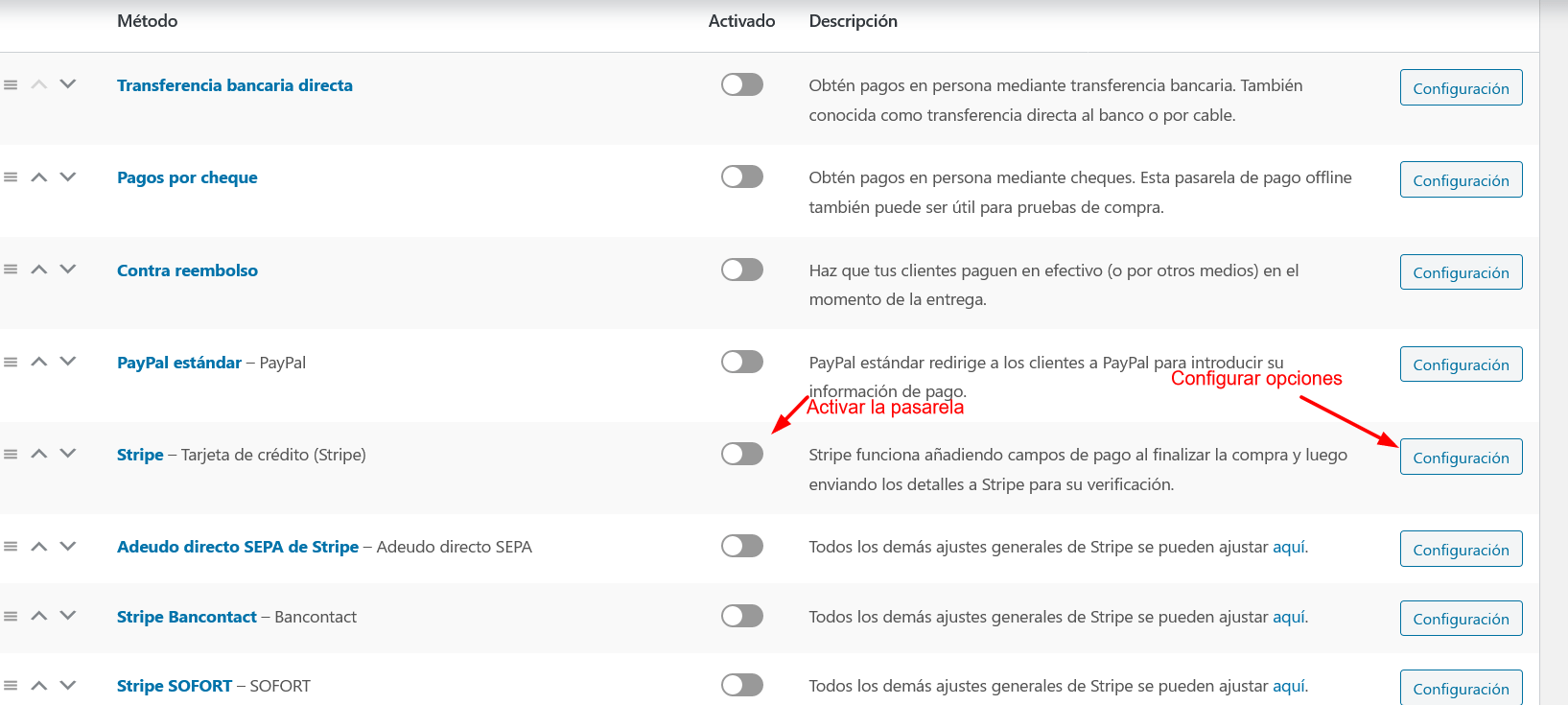Open the PayPal estándar link
The height and width of the screenshot is (705, 1568).
pyautogui.click(x=179, y=363)
